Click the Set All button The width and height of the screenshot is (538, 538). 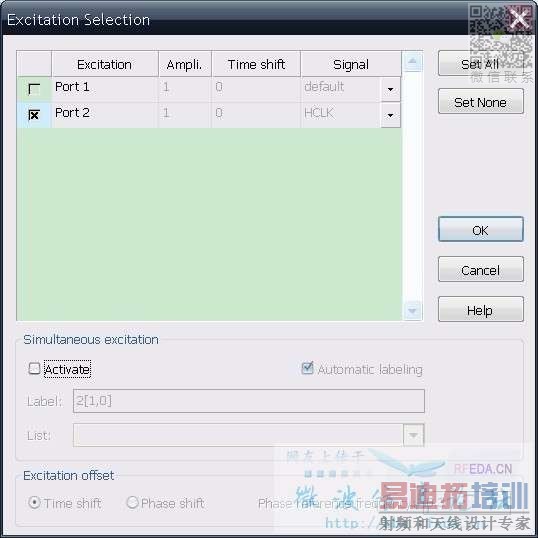[480, 64]
